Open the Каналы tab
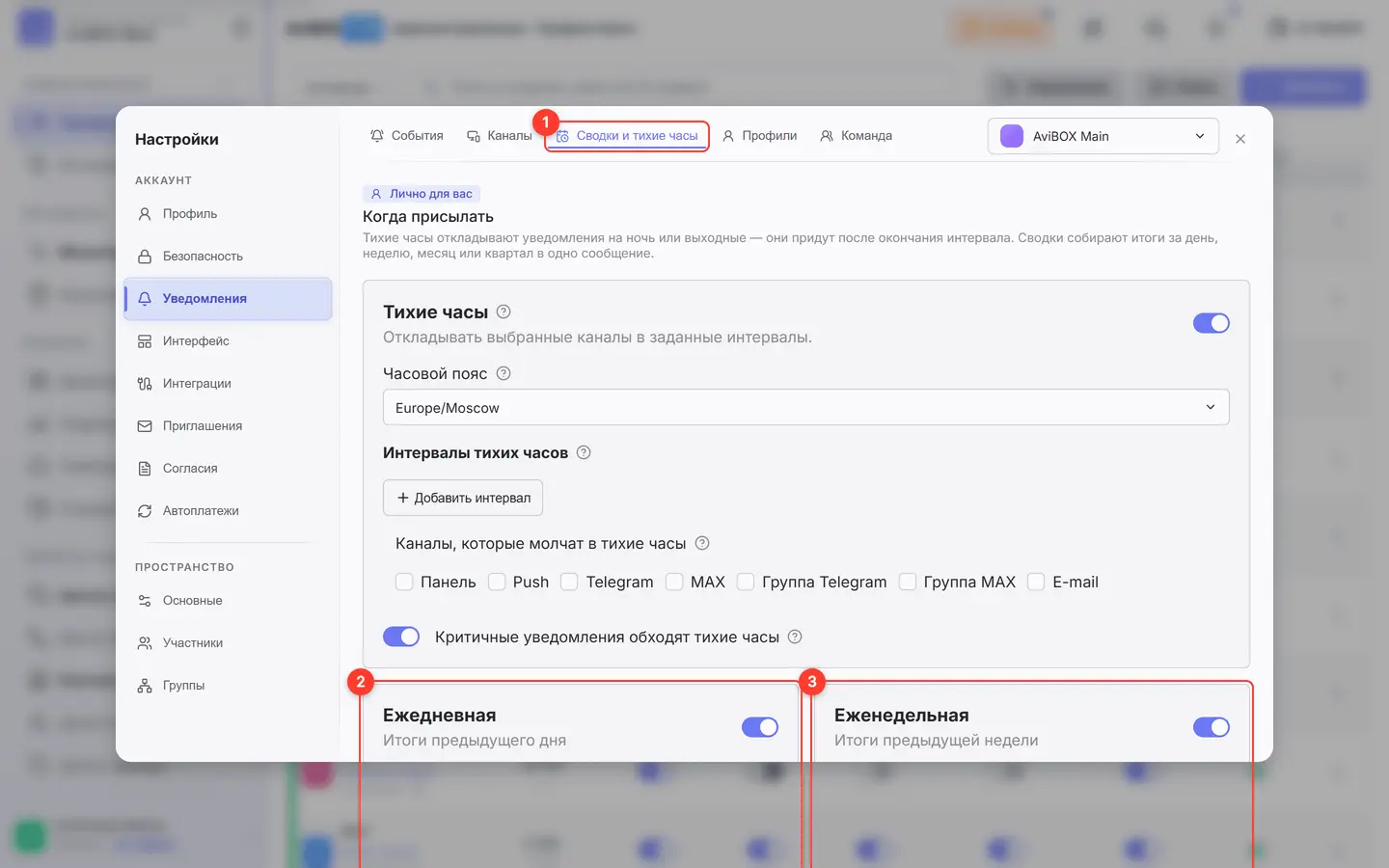1389x868 pixels. (x=500, y=136)
